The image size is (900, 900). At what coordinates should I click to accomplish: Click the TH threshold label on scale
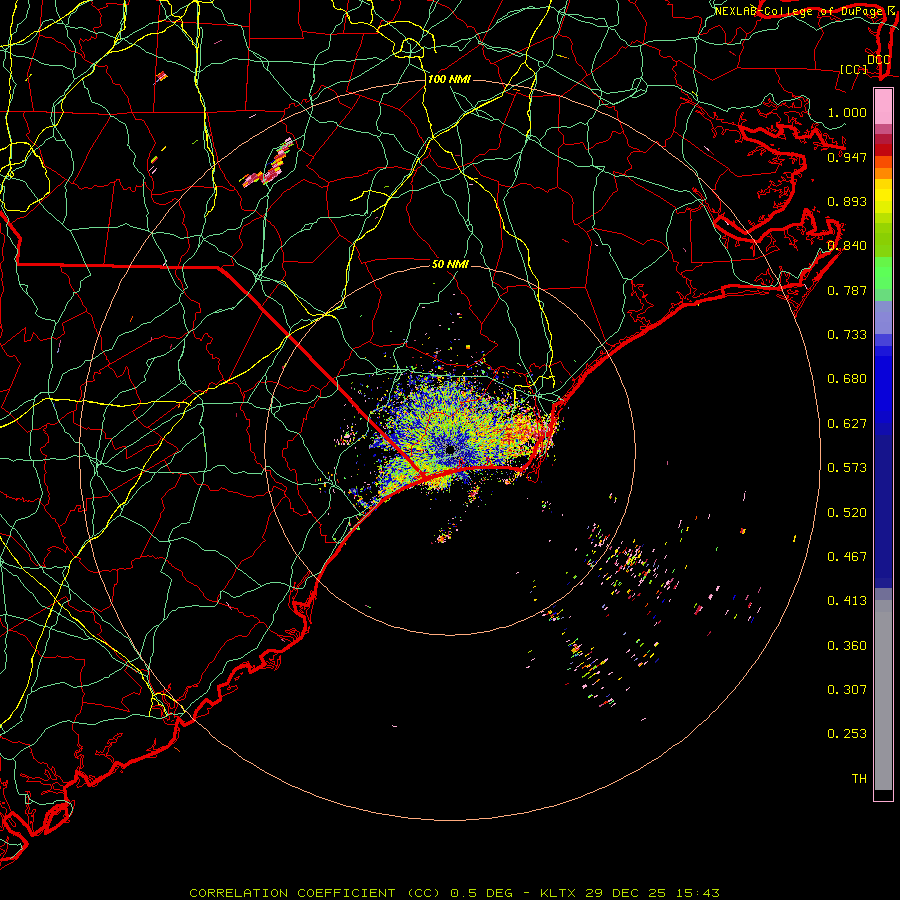(859, 779)
